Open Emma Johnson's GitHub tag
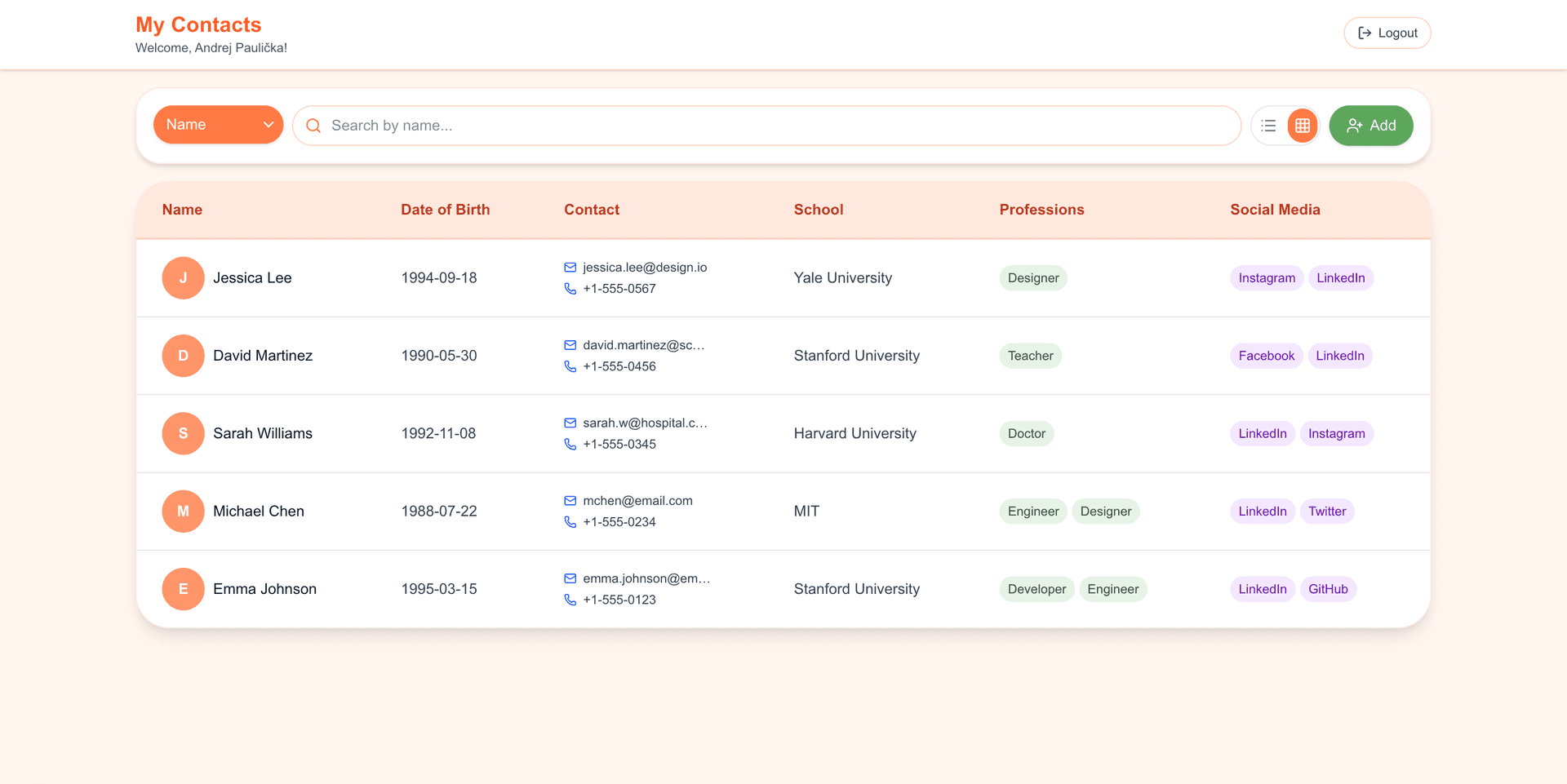The image size is (1567, 784). tap(1328, 589)
